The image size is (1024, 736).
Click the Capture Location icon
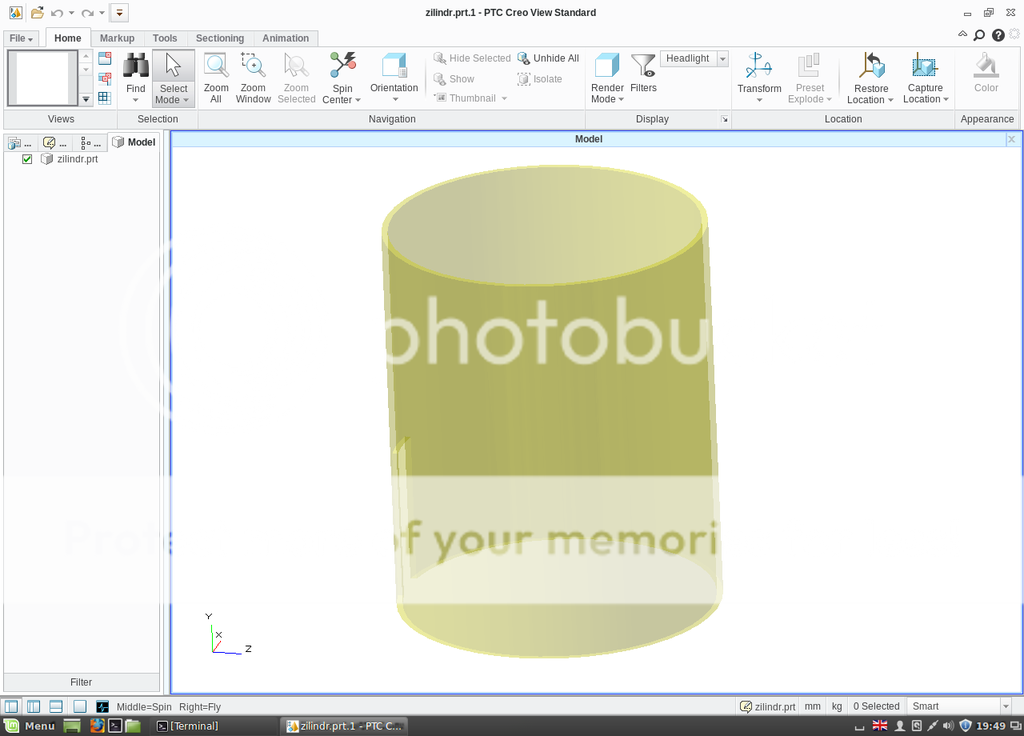(x=925, y=67)
